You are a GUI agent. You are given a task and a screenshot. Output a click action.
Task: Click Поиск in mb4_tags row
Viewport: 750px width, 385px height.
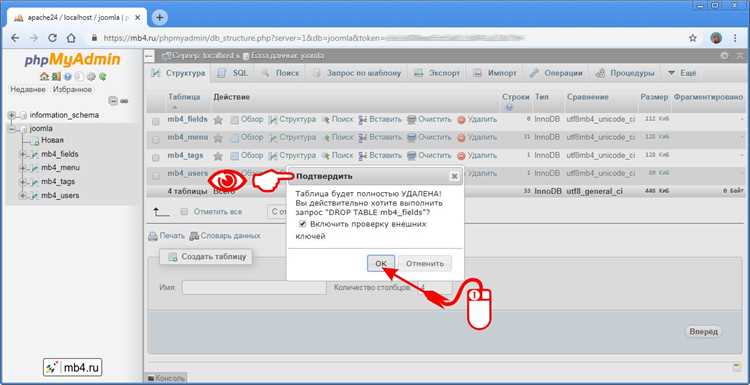338,155
